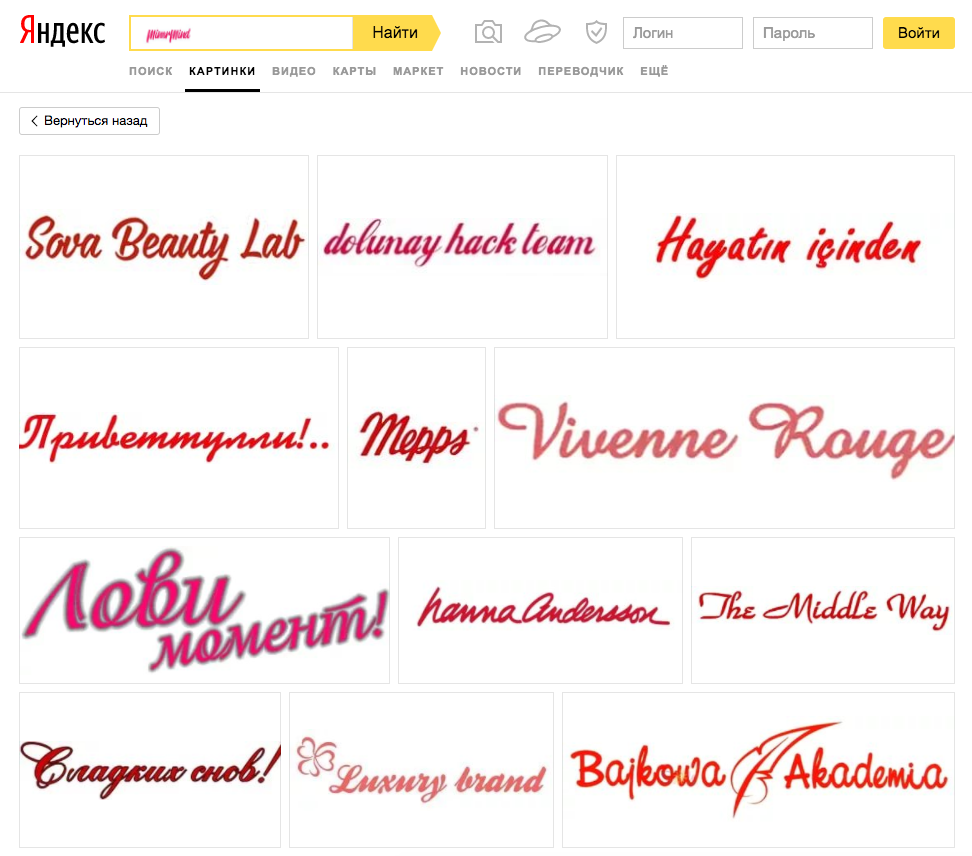Switch to the Маркет tab
Screen dimensions: 972x856
pyautogui.click(x=418, y=71)
